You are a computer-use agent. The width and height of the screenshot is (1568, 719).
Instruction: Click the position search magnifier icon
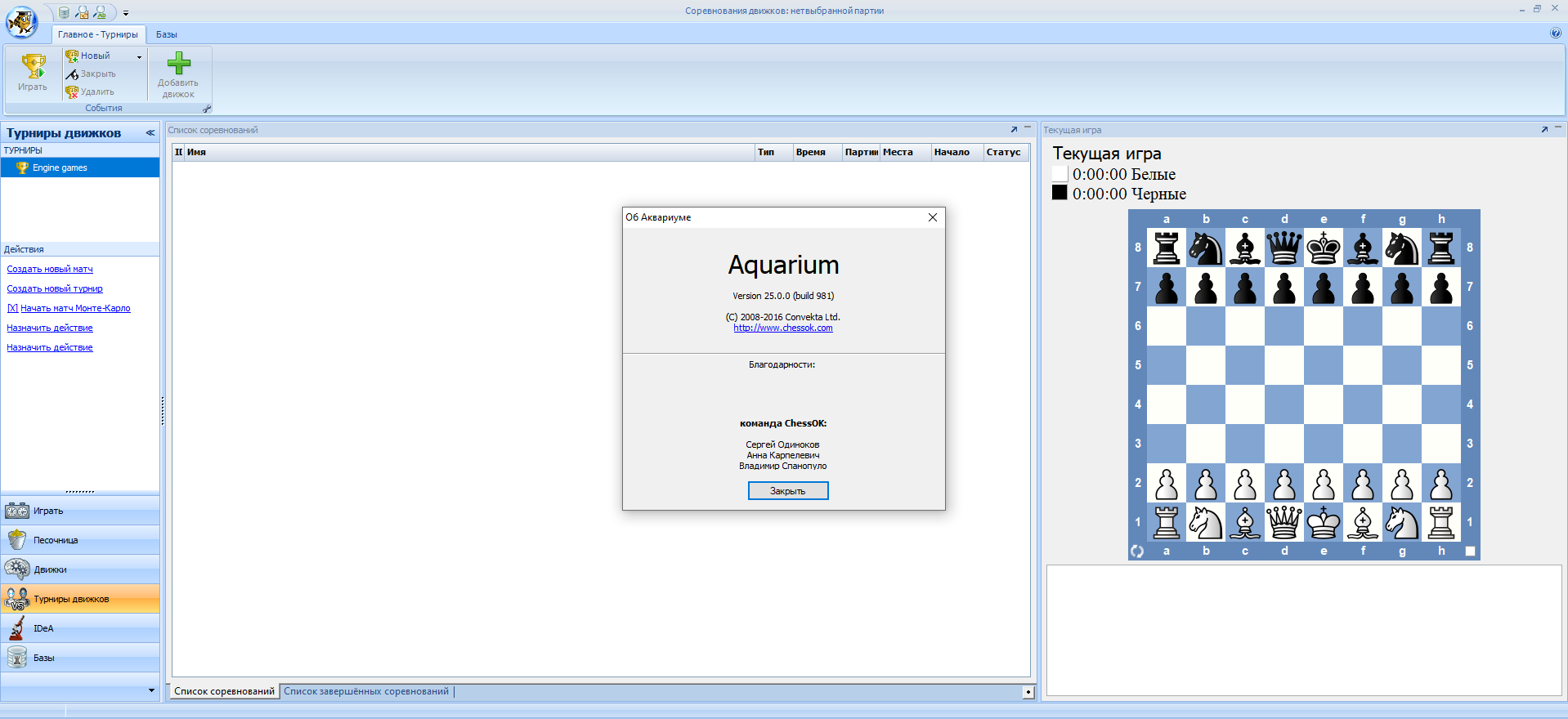pyautogui.click(x=82, y=12)
